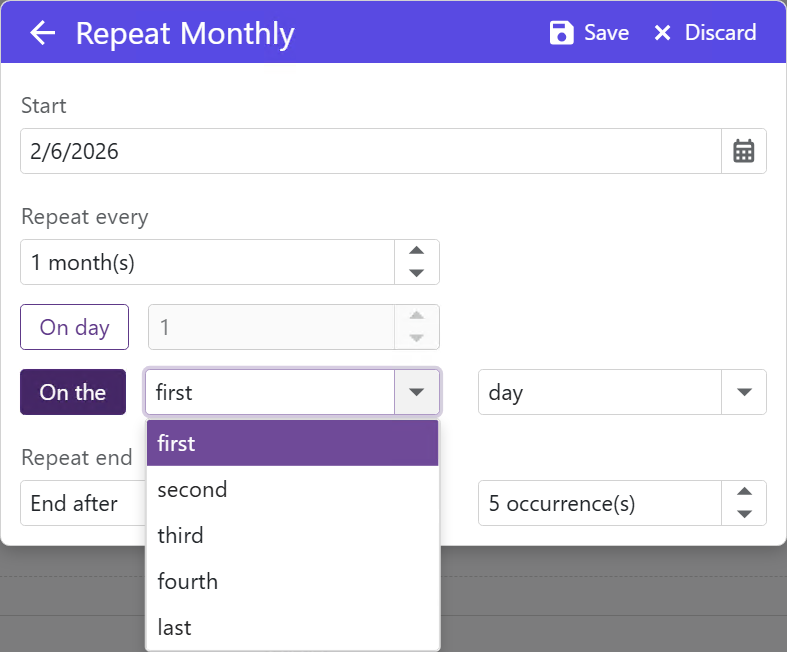The width and height of the screenshot is (787, 652).
Task: Click the Save button label
Action: (x=606, y=33)
